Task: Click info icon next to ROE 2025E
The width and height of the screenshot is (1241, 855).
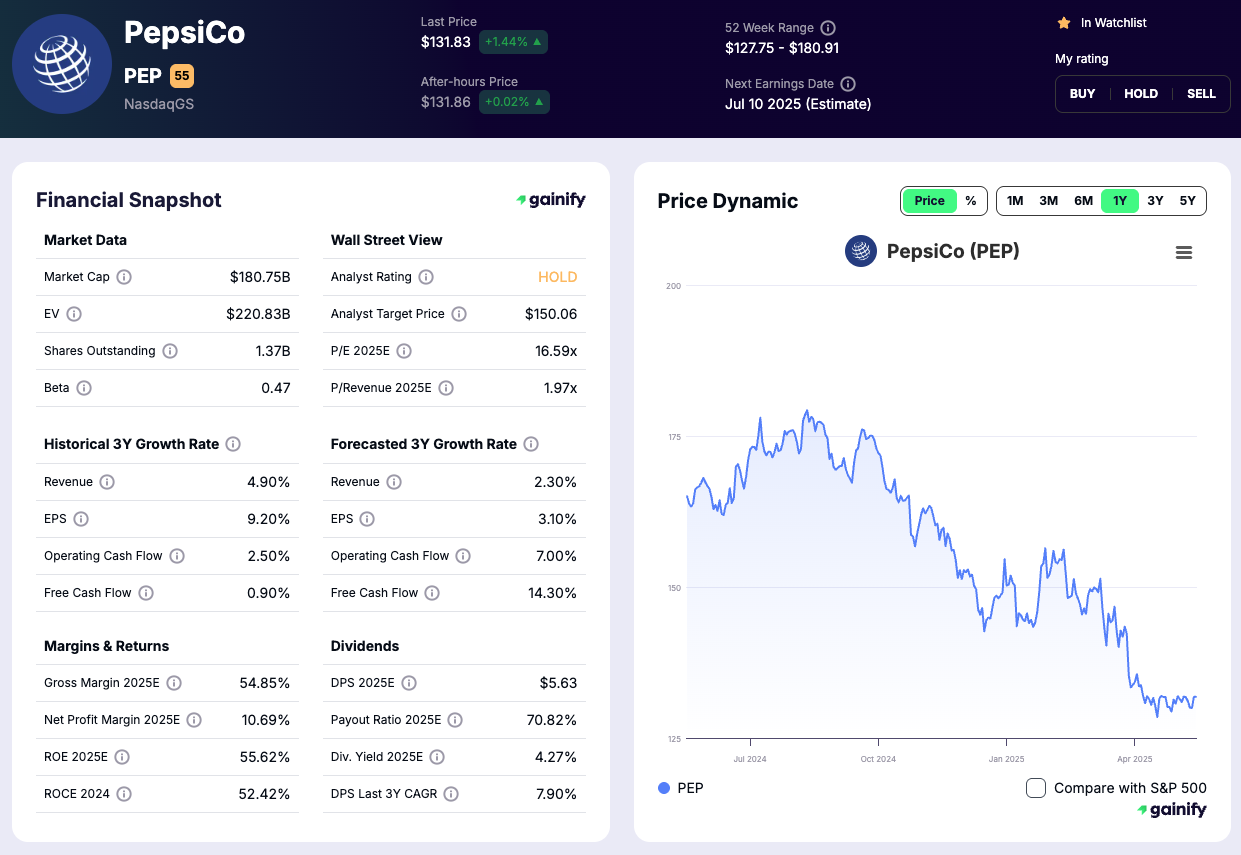Action: [x=122, y=757]
